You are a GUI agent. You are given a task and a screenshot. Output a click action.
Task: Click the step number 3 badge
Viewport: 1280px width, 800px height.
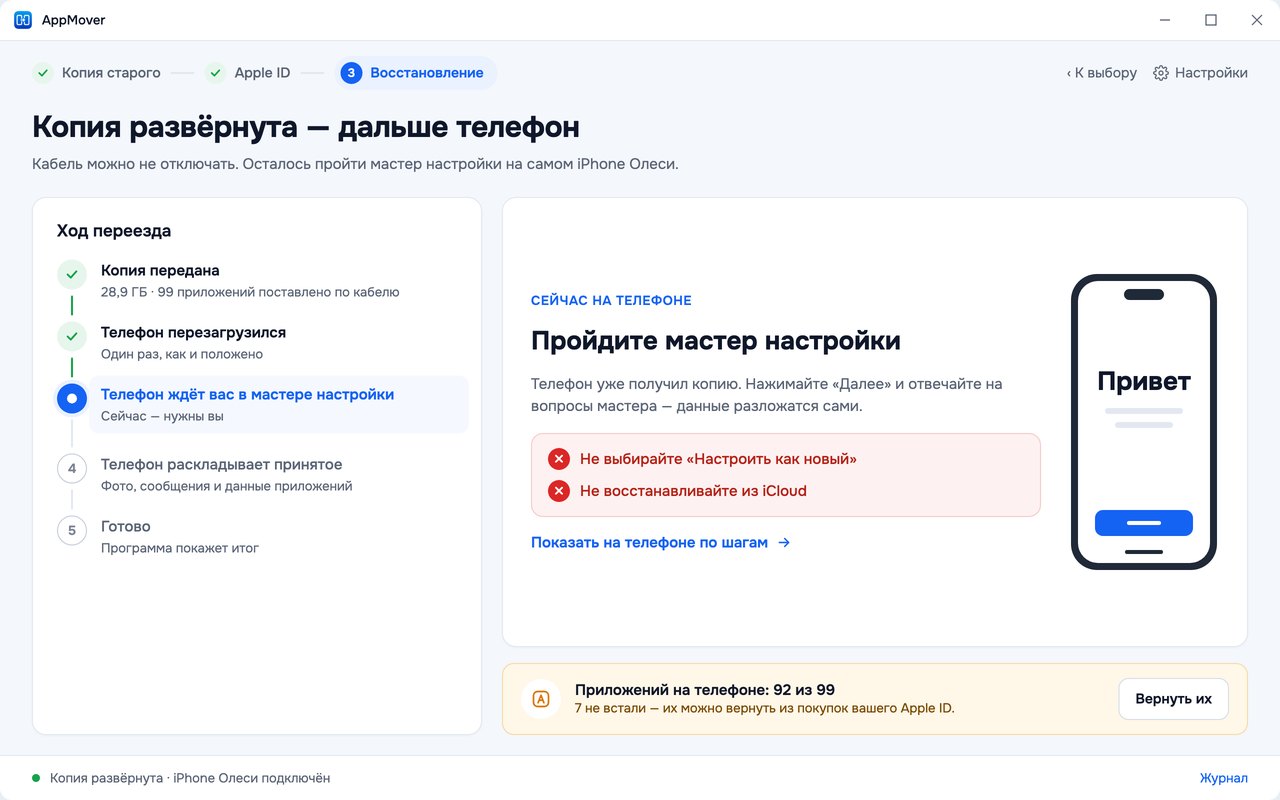click(x=351, y=73)
